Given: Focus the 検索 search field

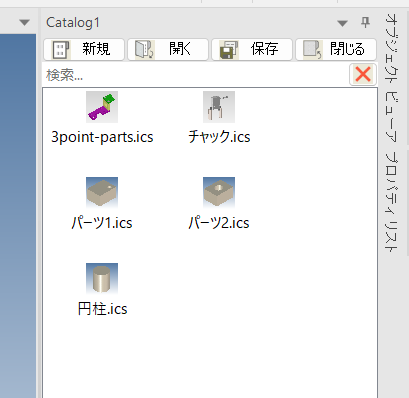Looking at the screenshot, I should point(196,75).
